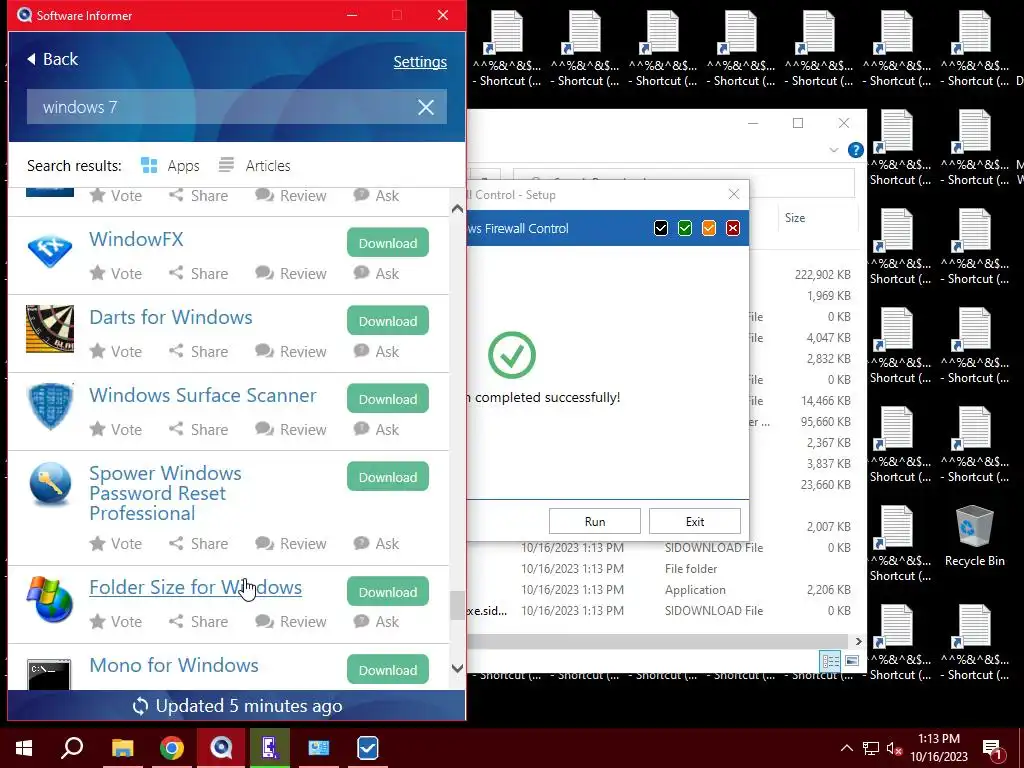Clear the search box with the X icon

click(426, 107)
